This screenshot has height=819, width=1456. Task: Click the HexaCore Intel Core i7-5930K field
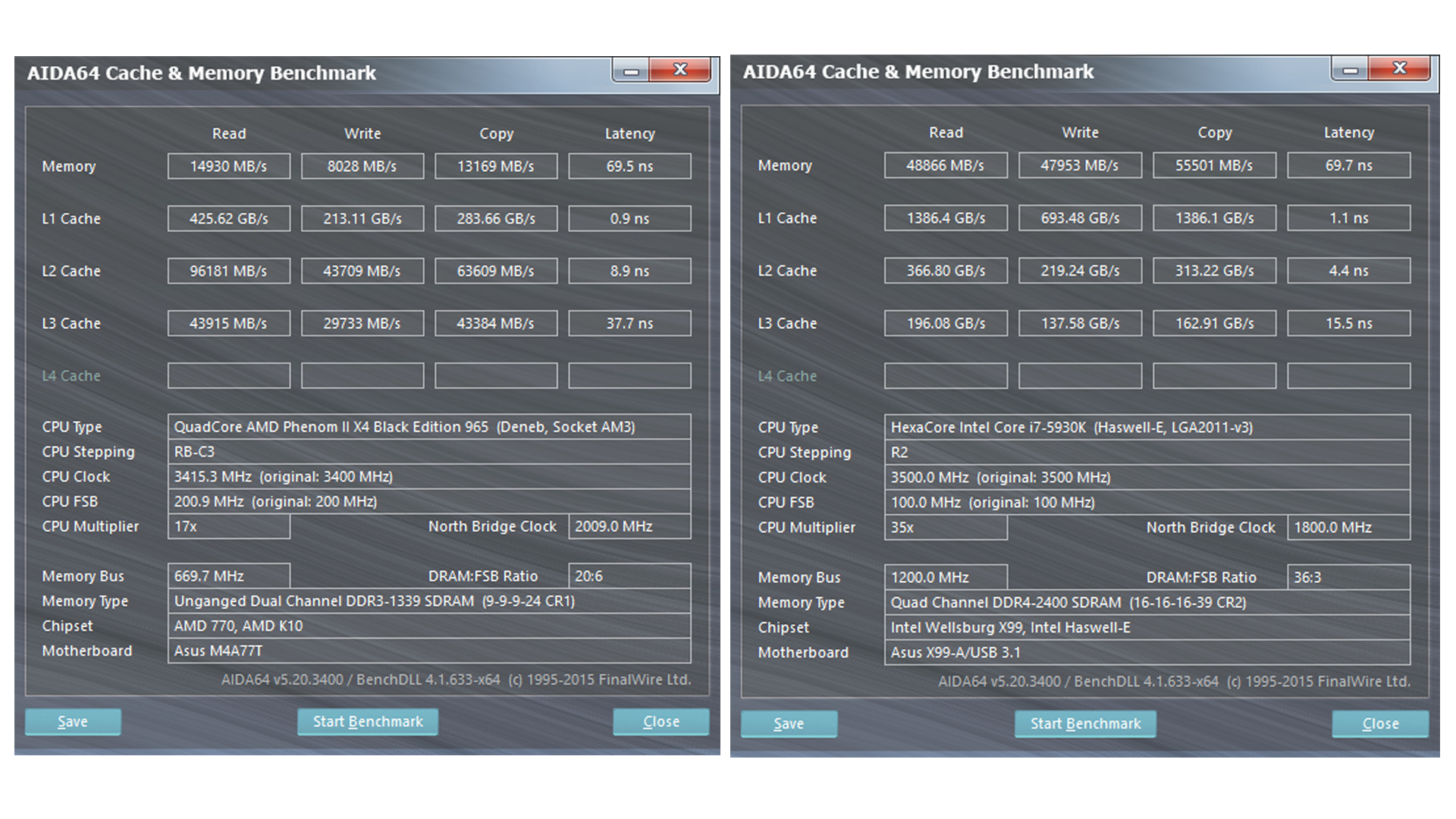pos(1147,428)
